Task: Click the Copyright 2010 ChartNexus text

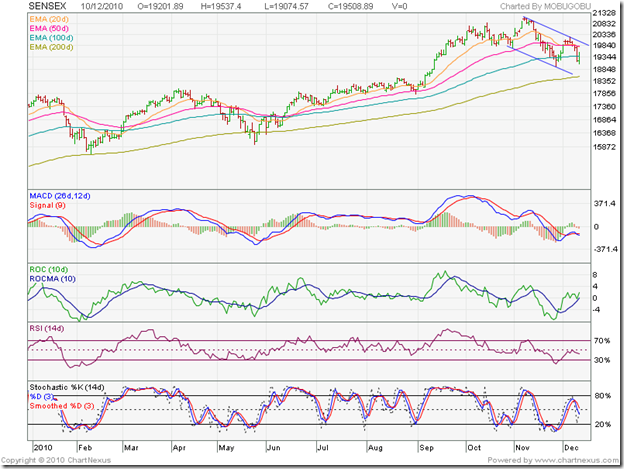Action: [x=56, y=460]
